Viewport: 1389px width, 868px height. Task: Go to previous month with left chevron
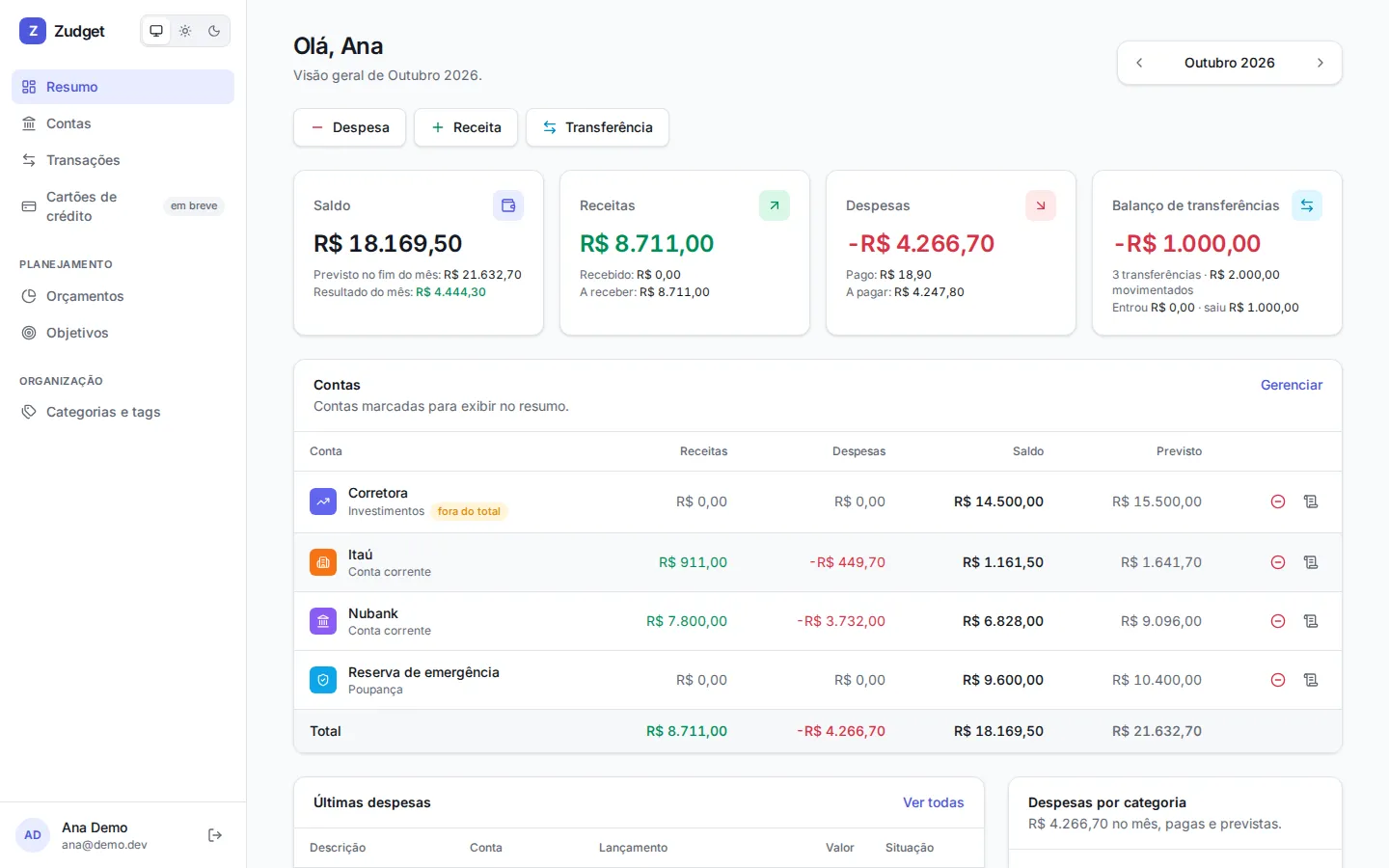click(x=1139, y=63)
